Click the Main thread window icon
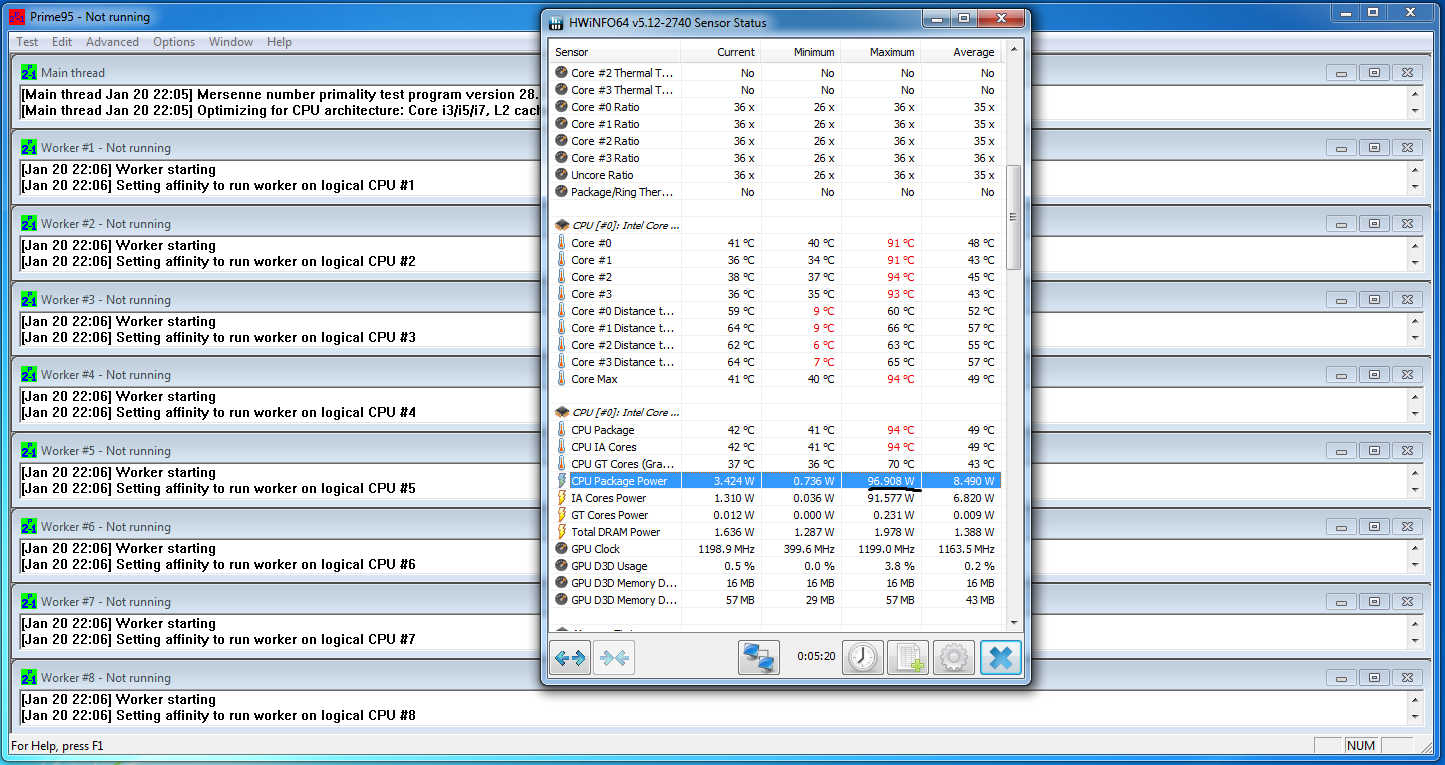 point(29,73)
